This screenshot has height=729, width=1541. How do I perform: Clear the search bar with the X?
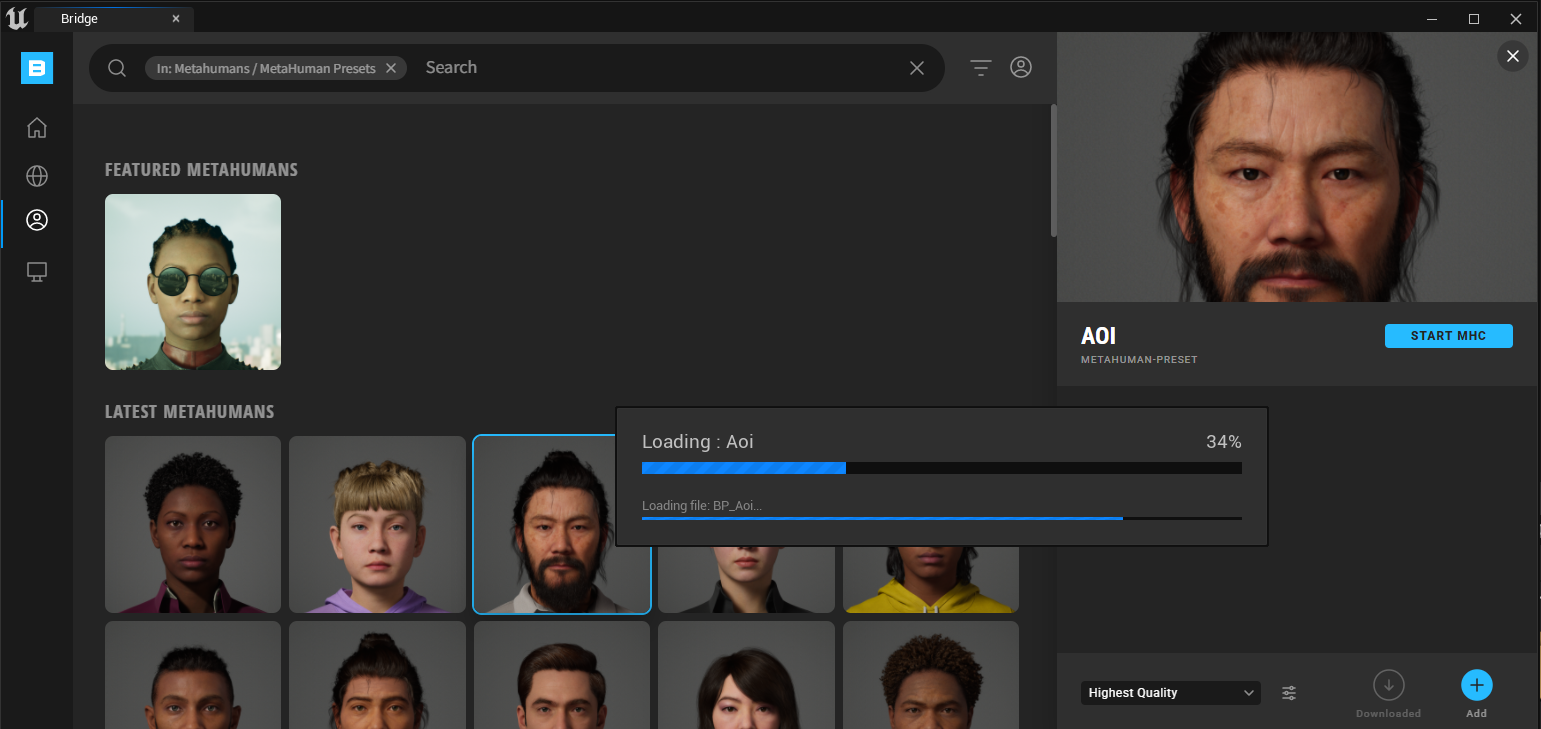(916, 68)
